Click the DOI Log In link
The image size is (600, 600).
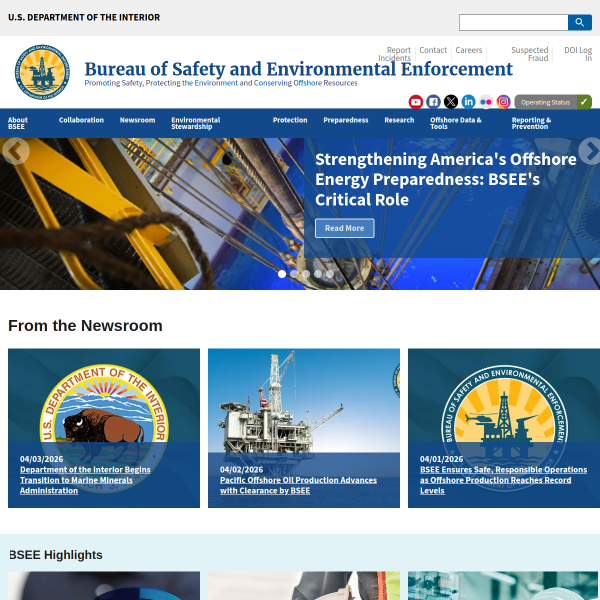pos(578,54)
